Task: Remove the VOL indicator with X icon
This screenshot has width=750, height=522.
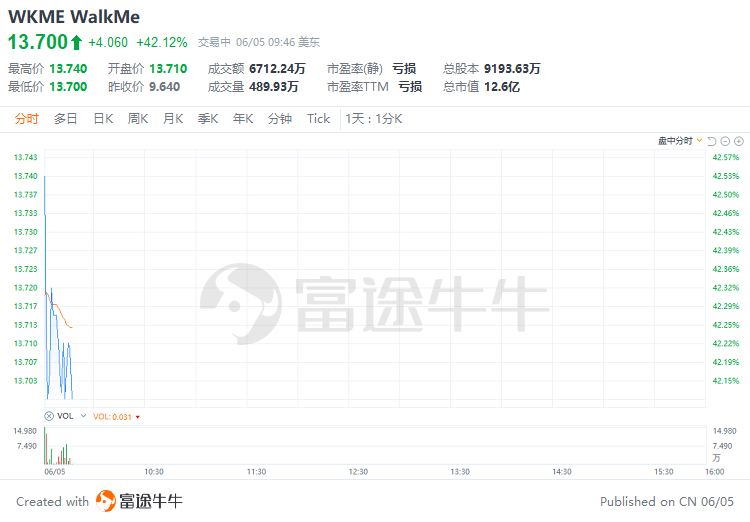Action: pos(49,415)
